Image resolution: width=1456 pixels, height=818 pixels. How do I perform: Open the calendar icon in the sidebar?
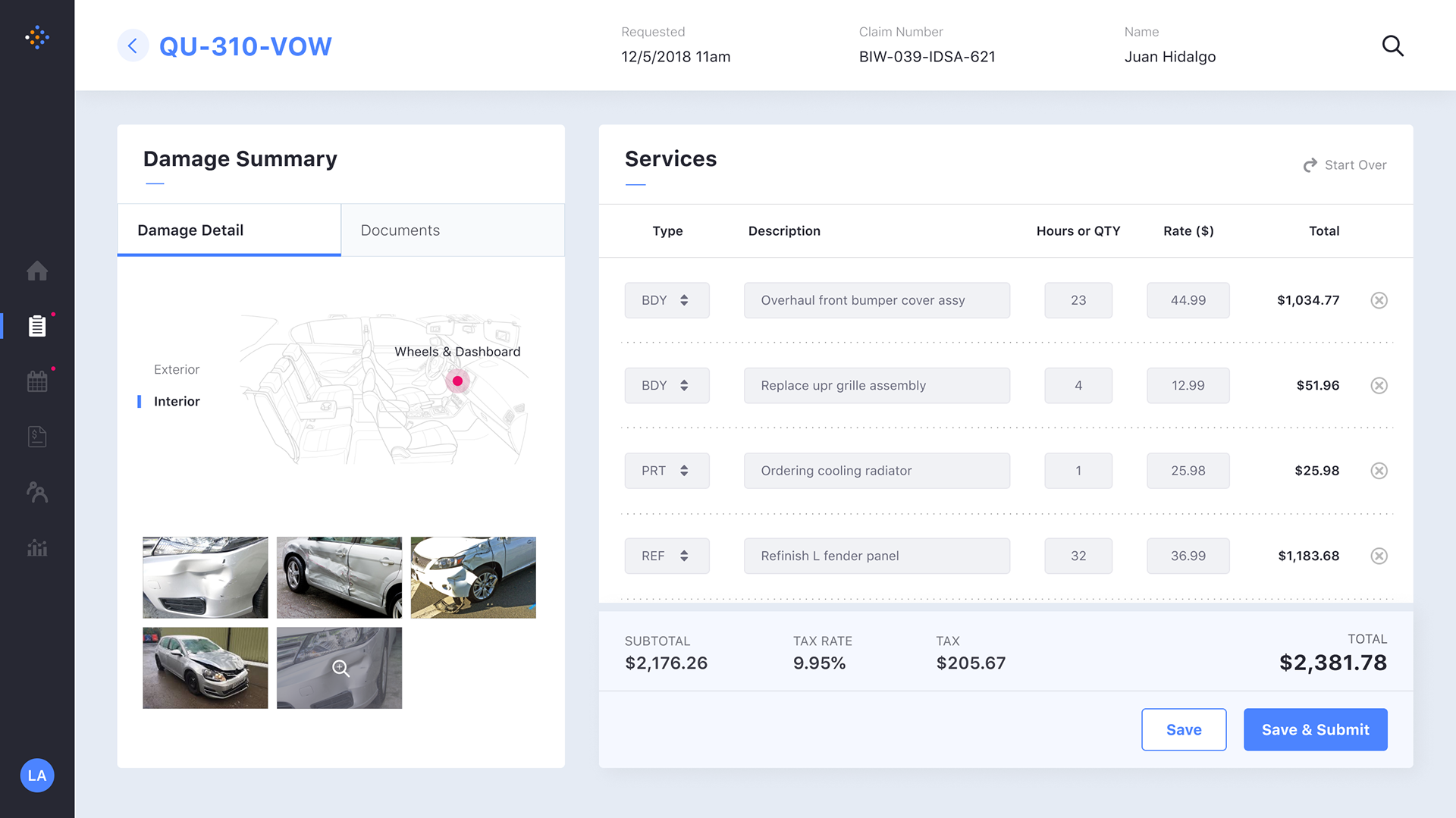tap(37, 381)
